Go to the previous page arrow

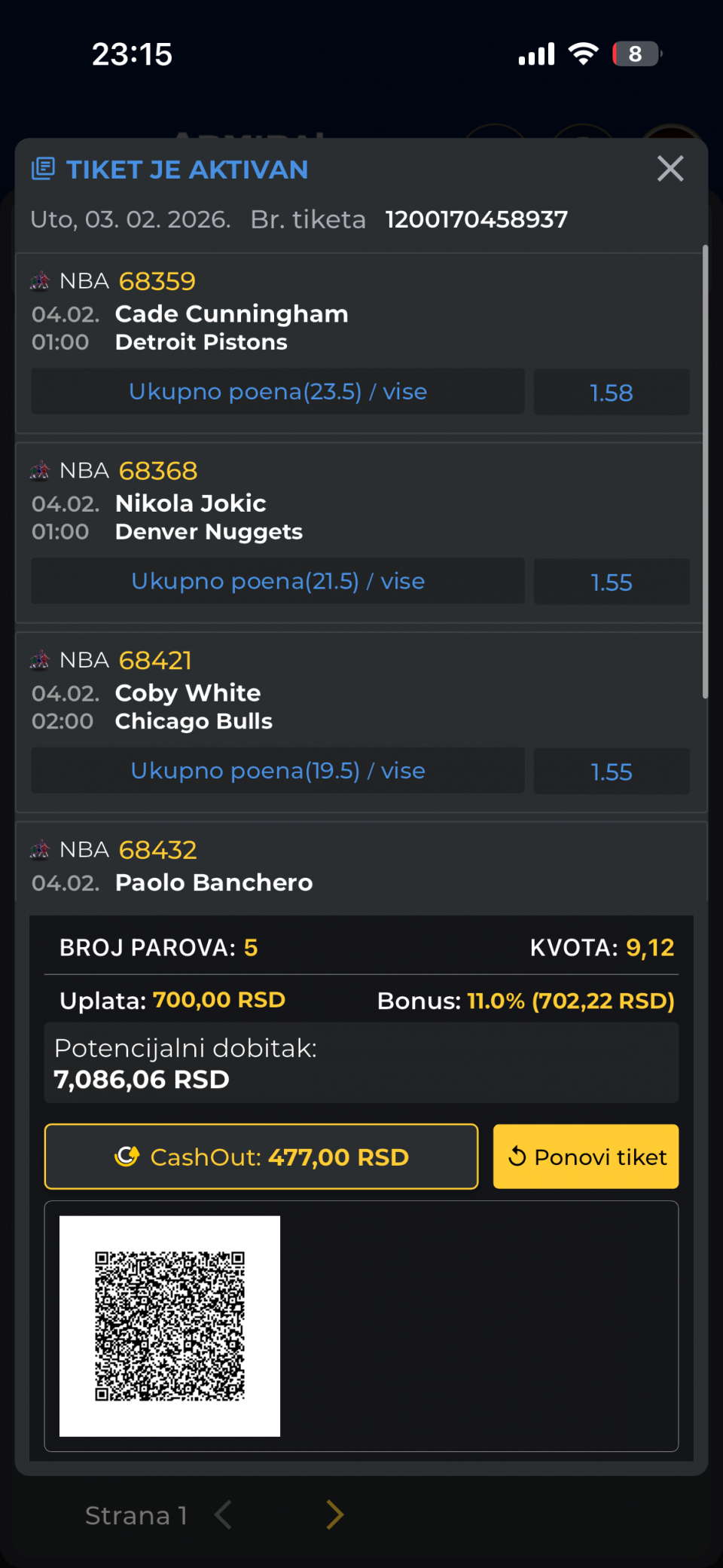224,1515
